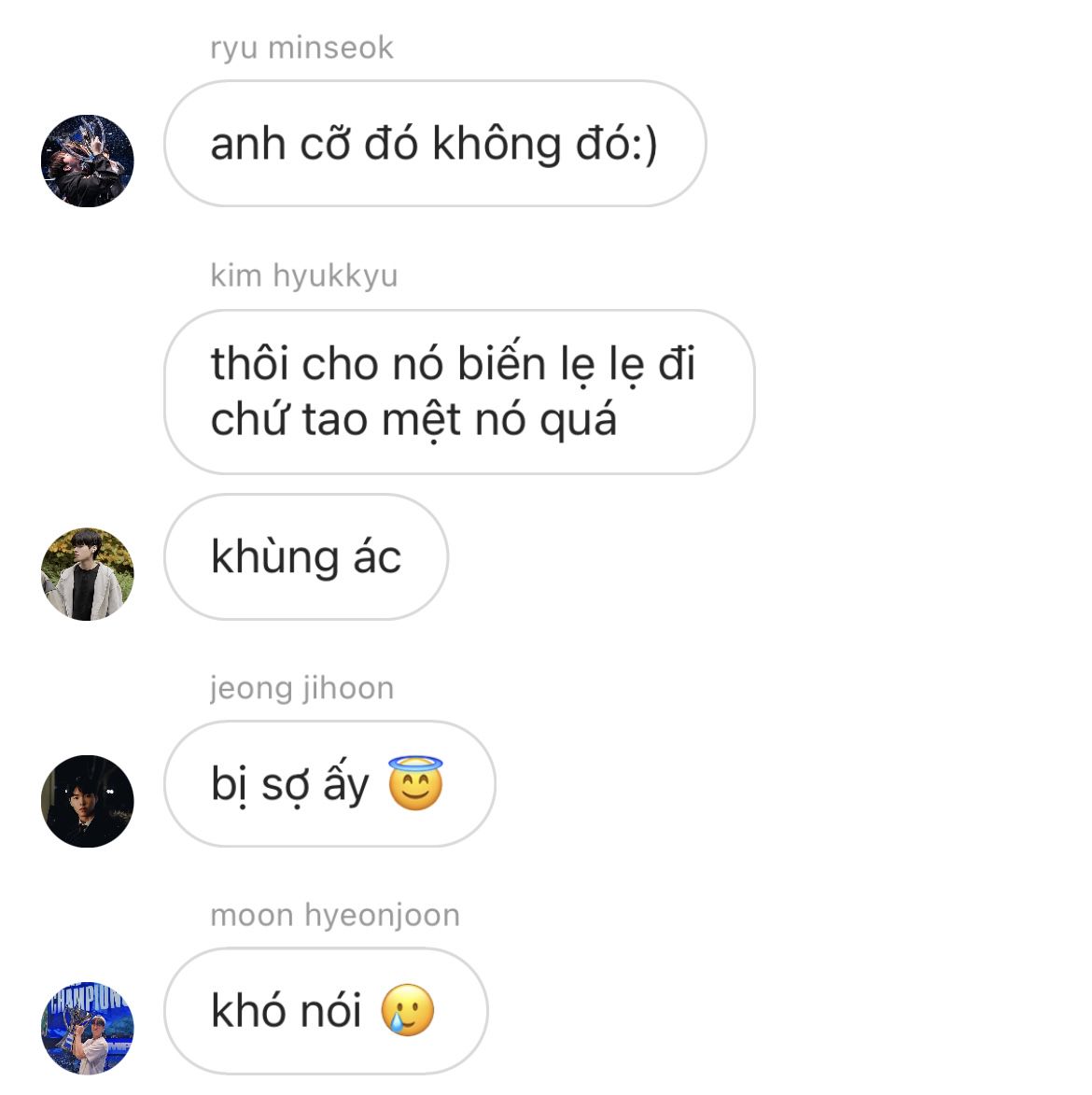Viewport: 1092px width, 1095px height.
Task: Click the angel halo smiley emoji
Action: pos(415,783)
